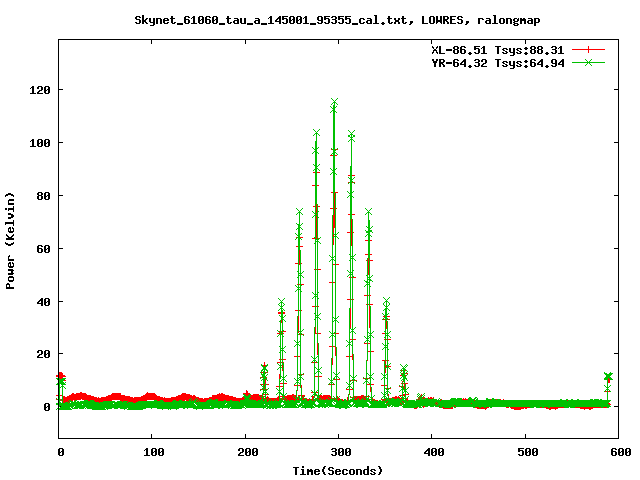Click the 80 tick label on y-axis
Screen dimensions: 640x480
(x=43, y=196)
